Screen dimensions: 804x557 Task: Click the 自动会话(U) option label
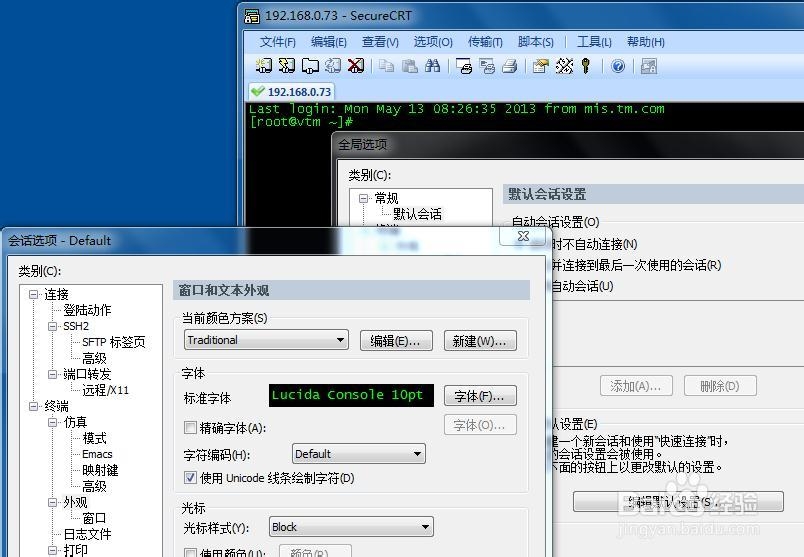point(583,286)
